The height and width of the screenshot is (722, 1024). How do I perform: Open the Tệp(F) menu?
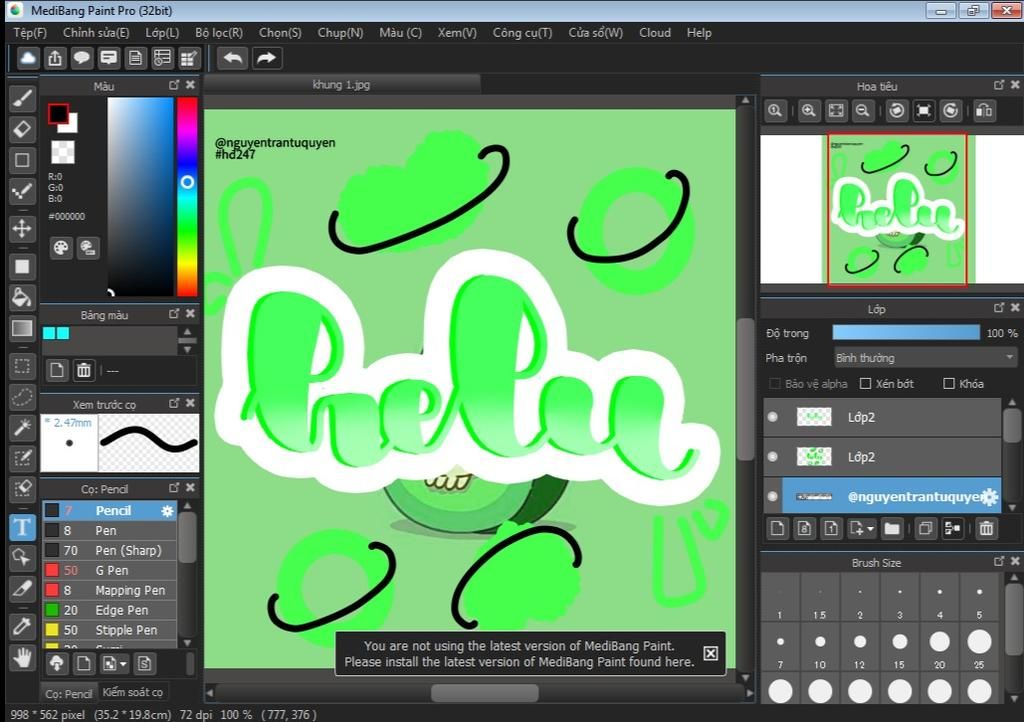[x=30, y=33]
